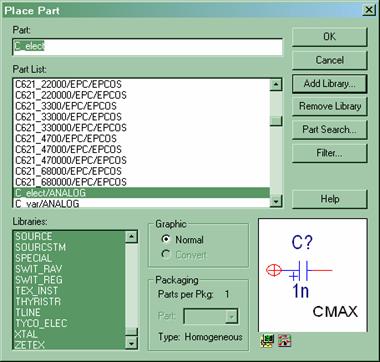
Task: Click Part List scroll up arrow
Action: (x=276, y=85)
